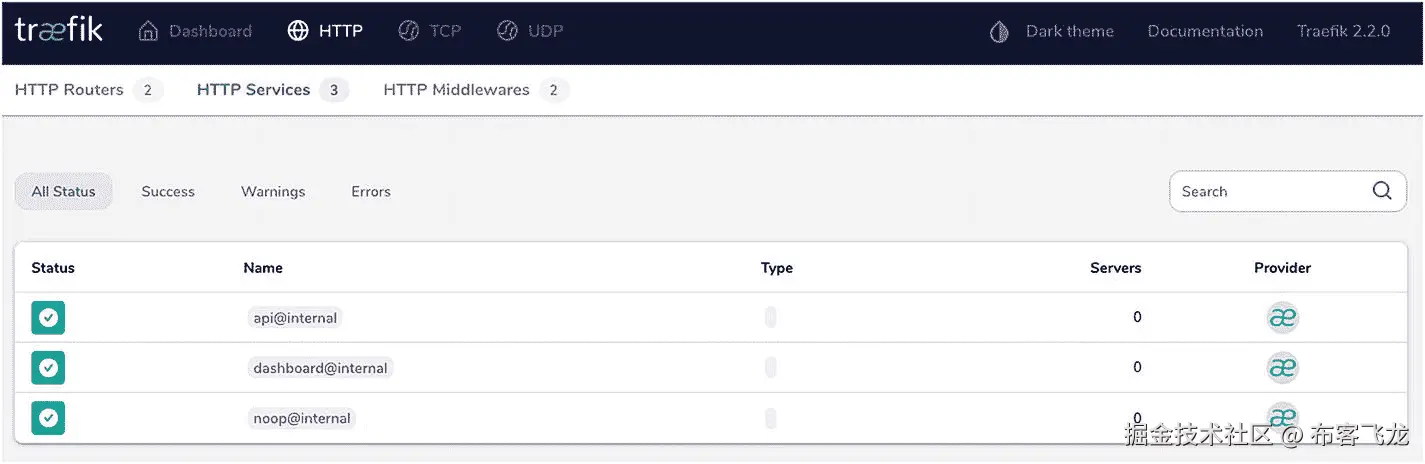Switch to HTTP Routers tab
1425x464 pixels.
[x=69, y=90]
